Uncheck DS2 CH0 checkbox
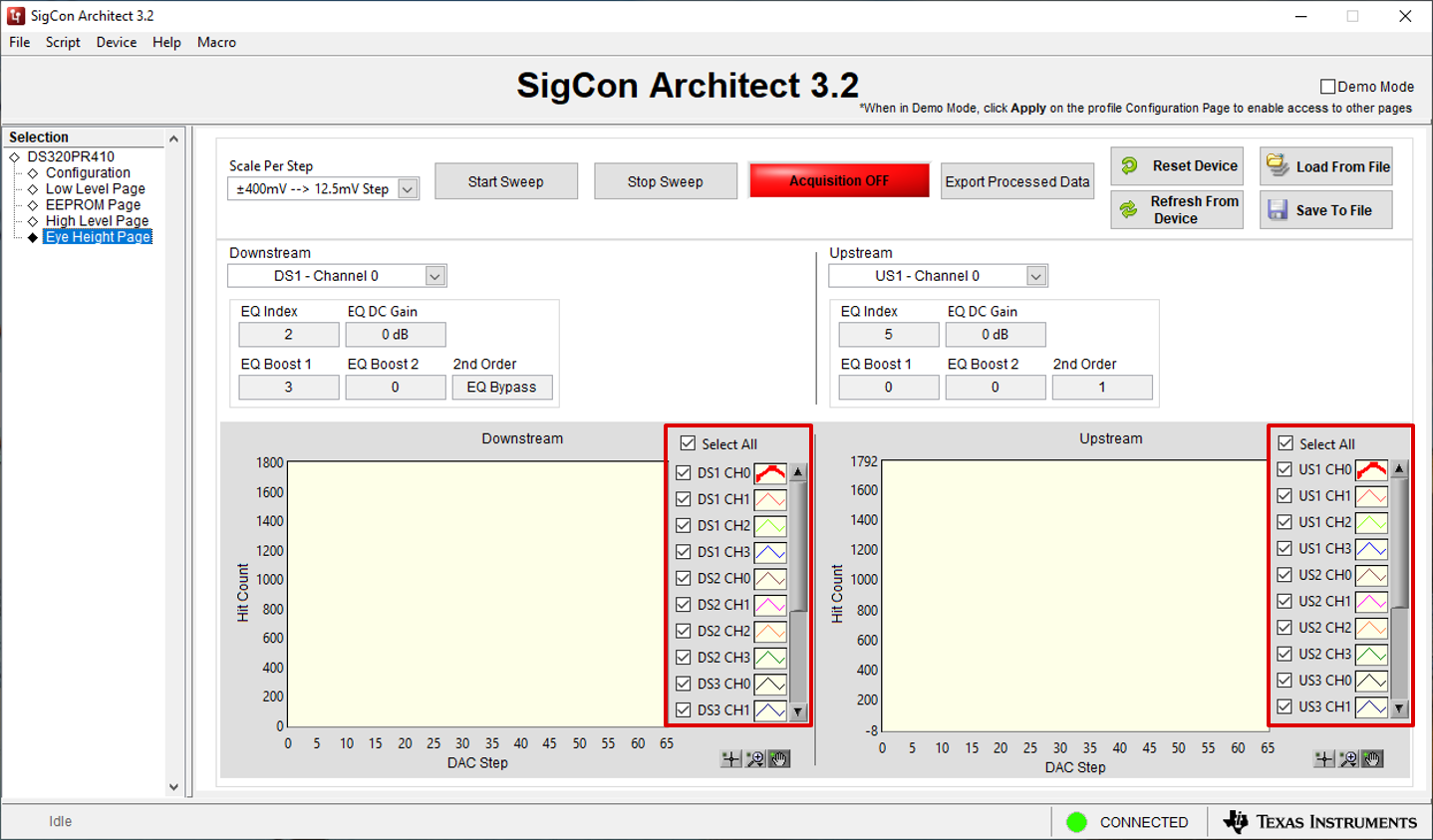Viewport: 1433px width, 840px height. point(684,578)
